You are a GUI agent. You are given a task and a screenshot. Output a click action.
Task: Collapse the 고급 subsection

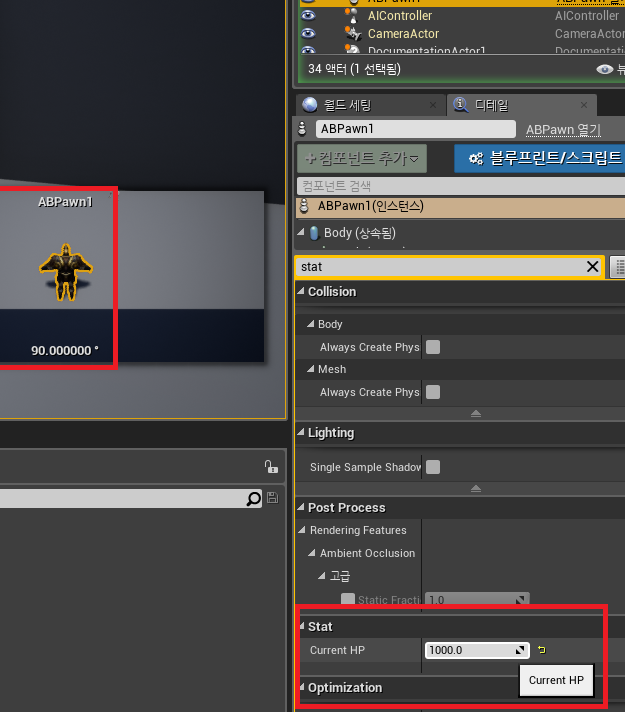coord(322,576)
